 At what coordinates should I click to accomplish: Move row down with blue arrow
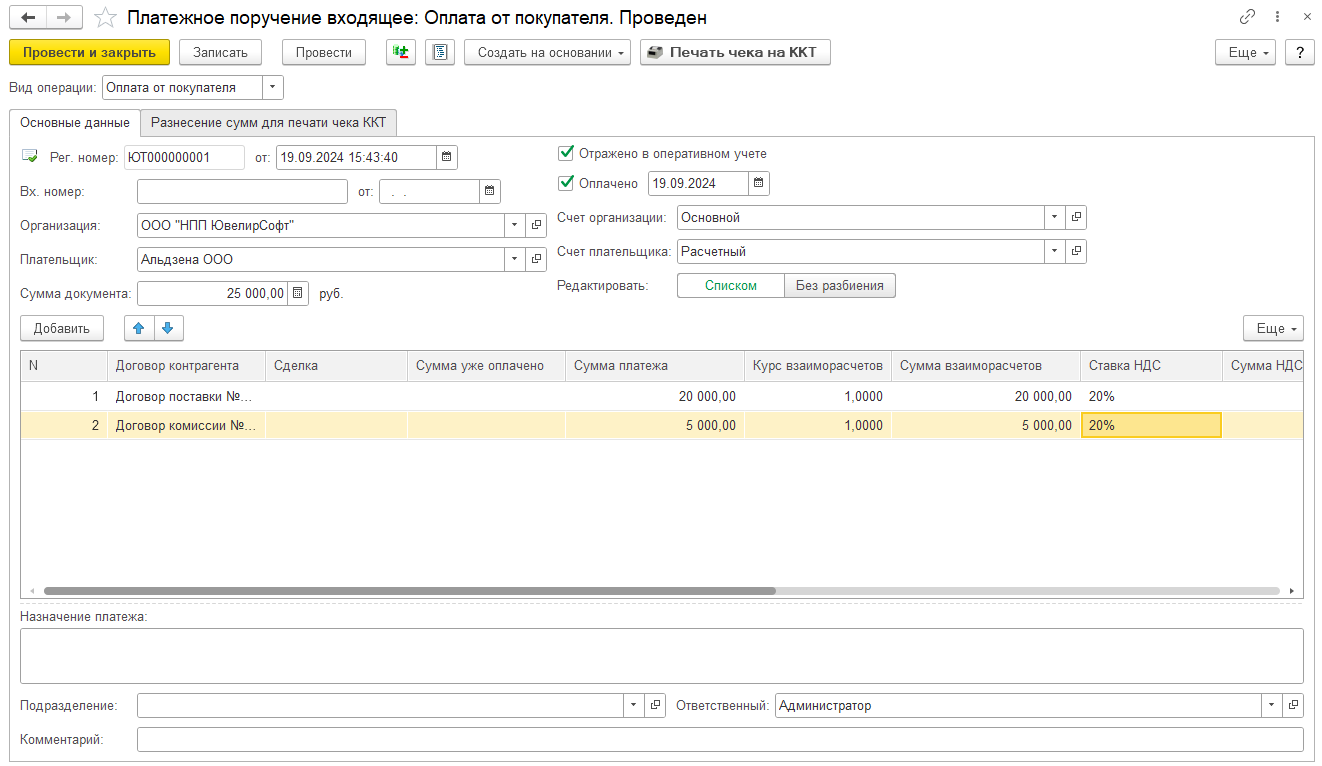168,328
